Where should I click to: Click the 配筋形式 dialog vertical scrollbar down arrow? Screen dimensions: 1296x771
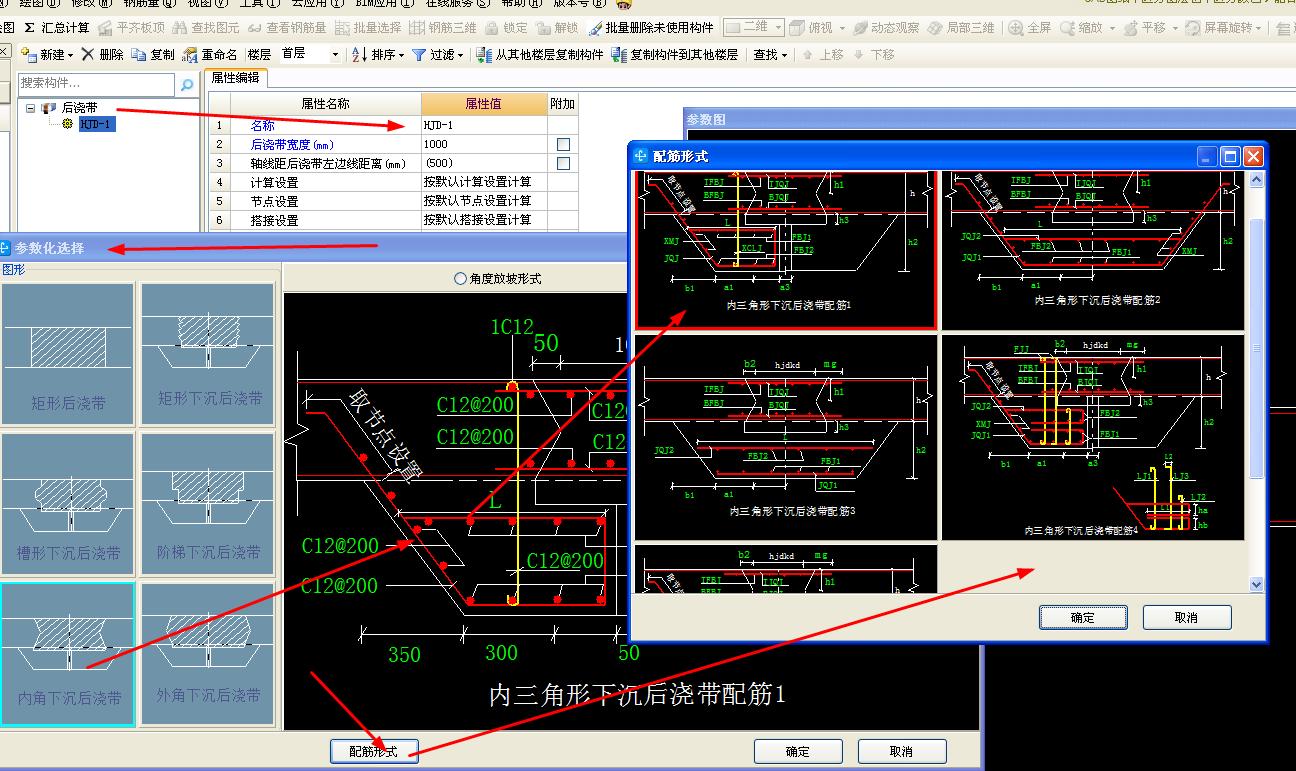pyautogui.click(x=1257, y=585)
